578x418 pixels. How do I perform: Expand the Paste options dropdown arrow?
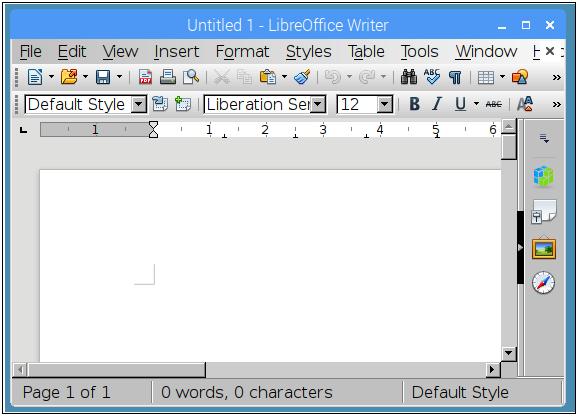pos(284,77)
